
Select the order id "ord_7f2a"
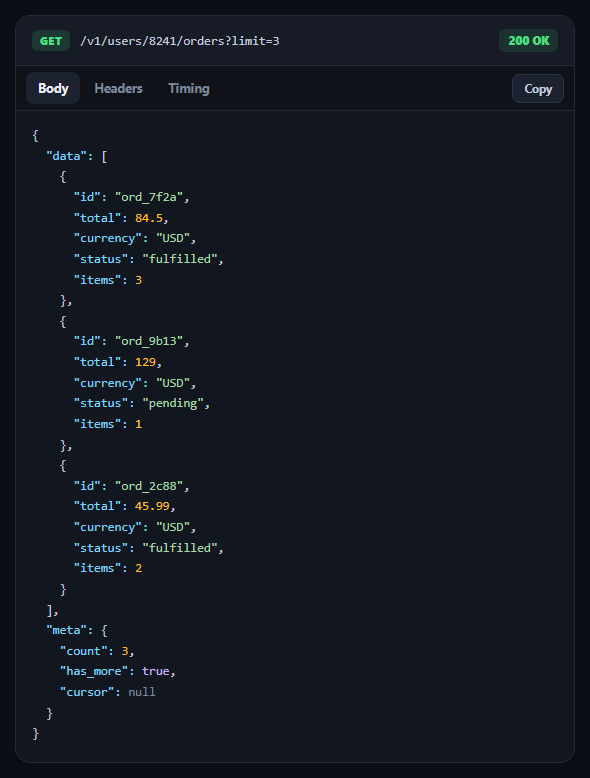149,197
